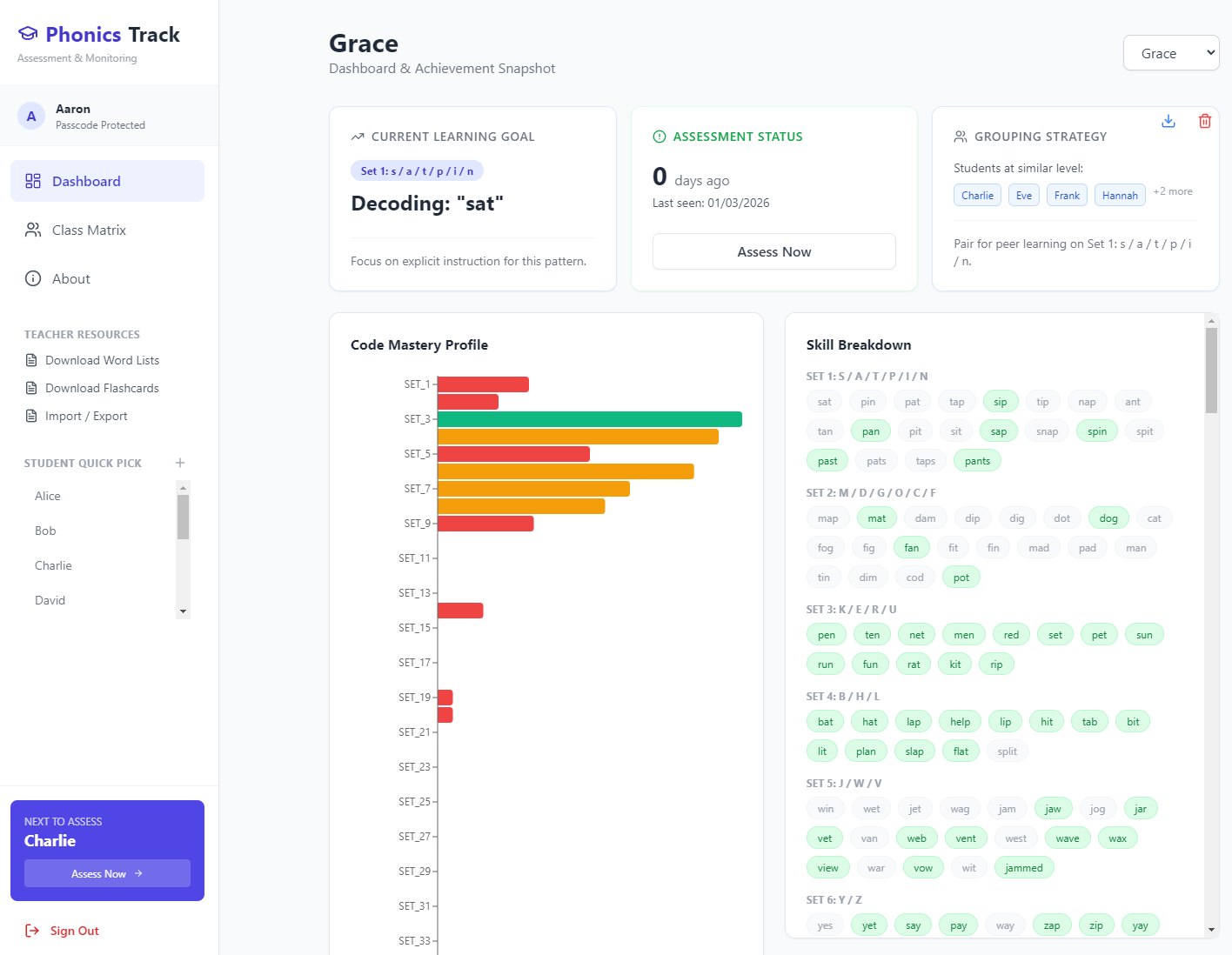
Task: Open the Grace student selector dropdown
Action: (1170, 53)
